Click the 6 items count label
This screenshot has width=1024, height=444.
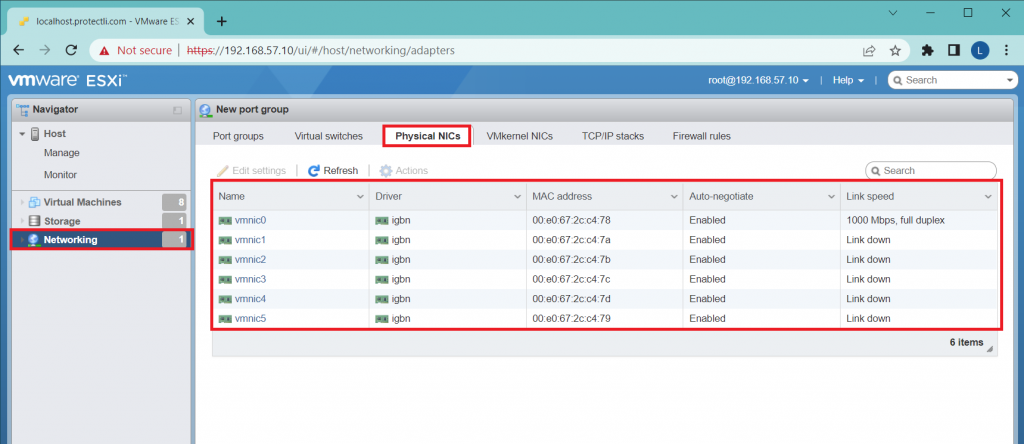[966, 342]
